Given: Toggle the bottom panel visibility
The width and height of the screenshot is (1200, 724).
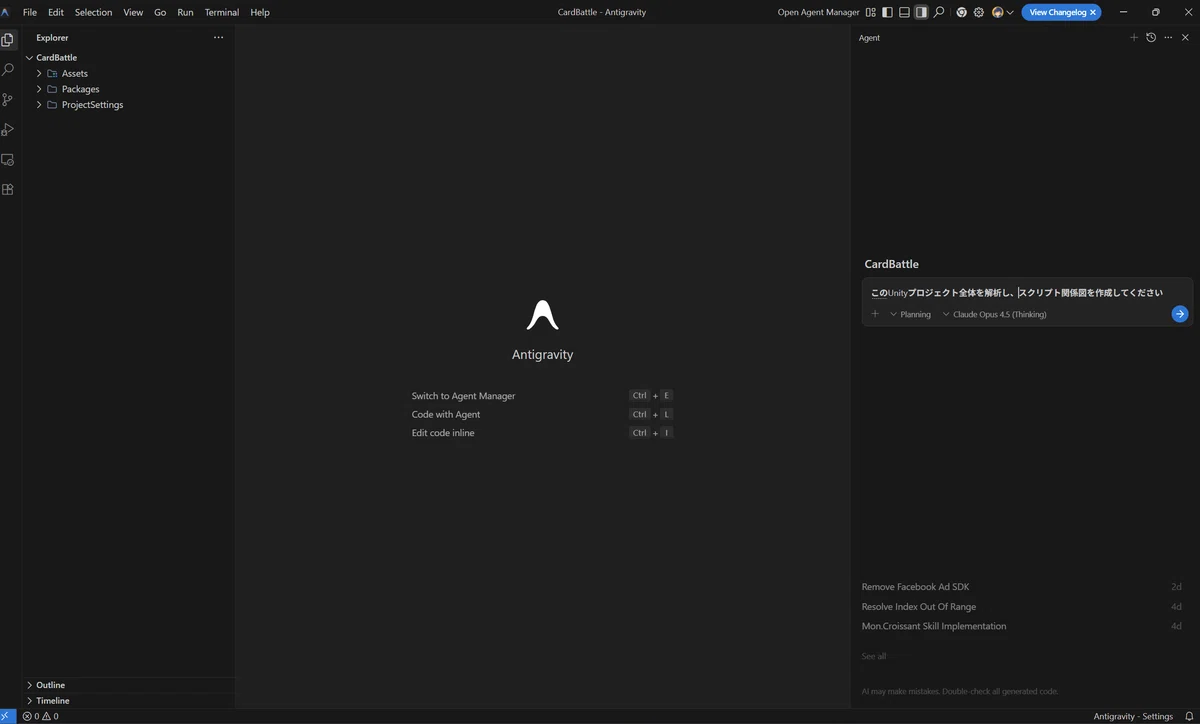Looking at the screenshot, I should coord(905,12).
